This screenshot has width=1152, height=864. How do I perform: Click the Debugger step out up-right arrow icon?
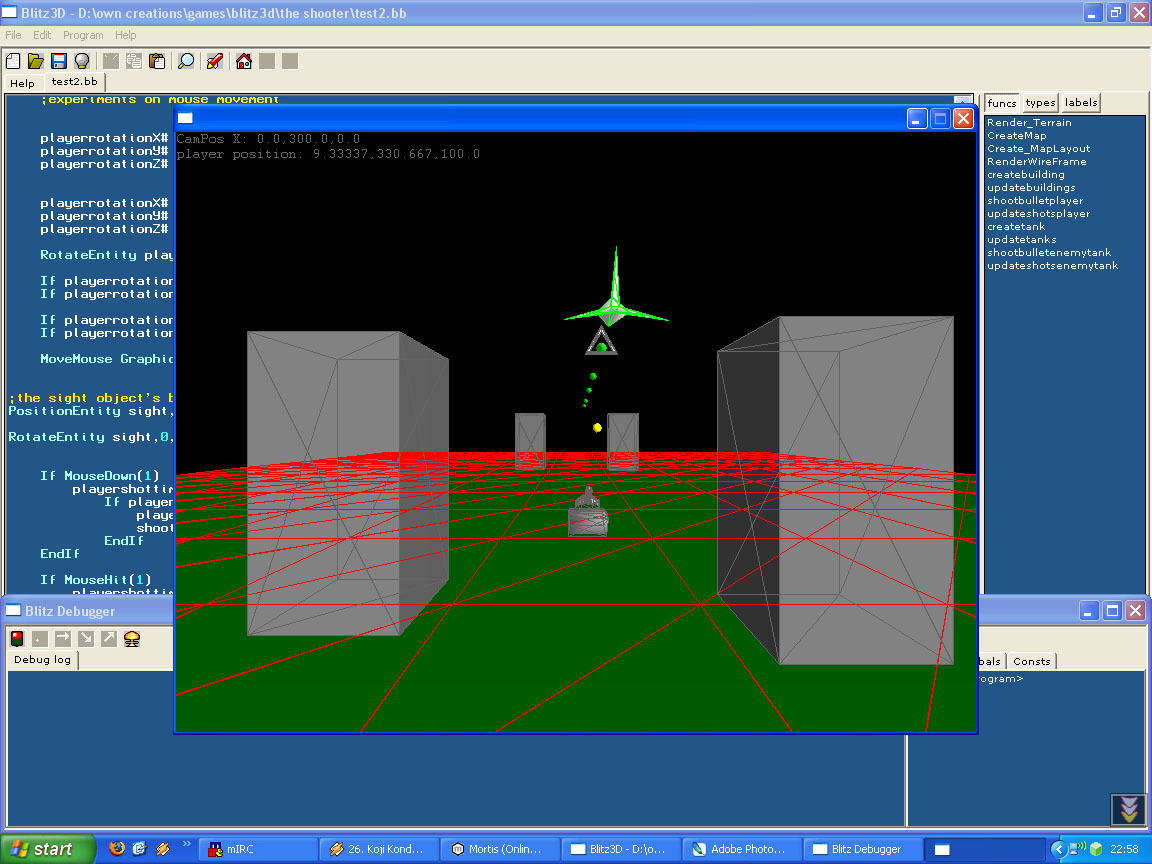click(109, 638)
